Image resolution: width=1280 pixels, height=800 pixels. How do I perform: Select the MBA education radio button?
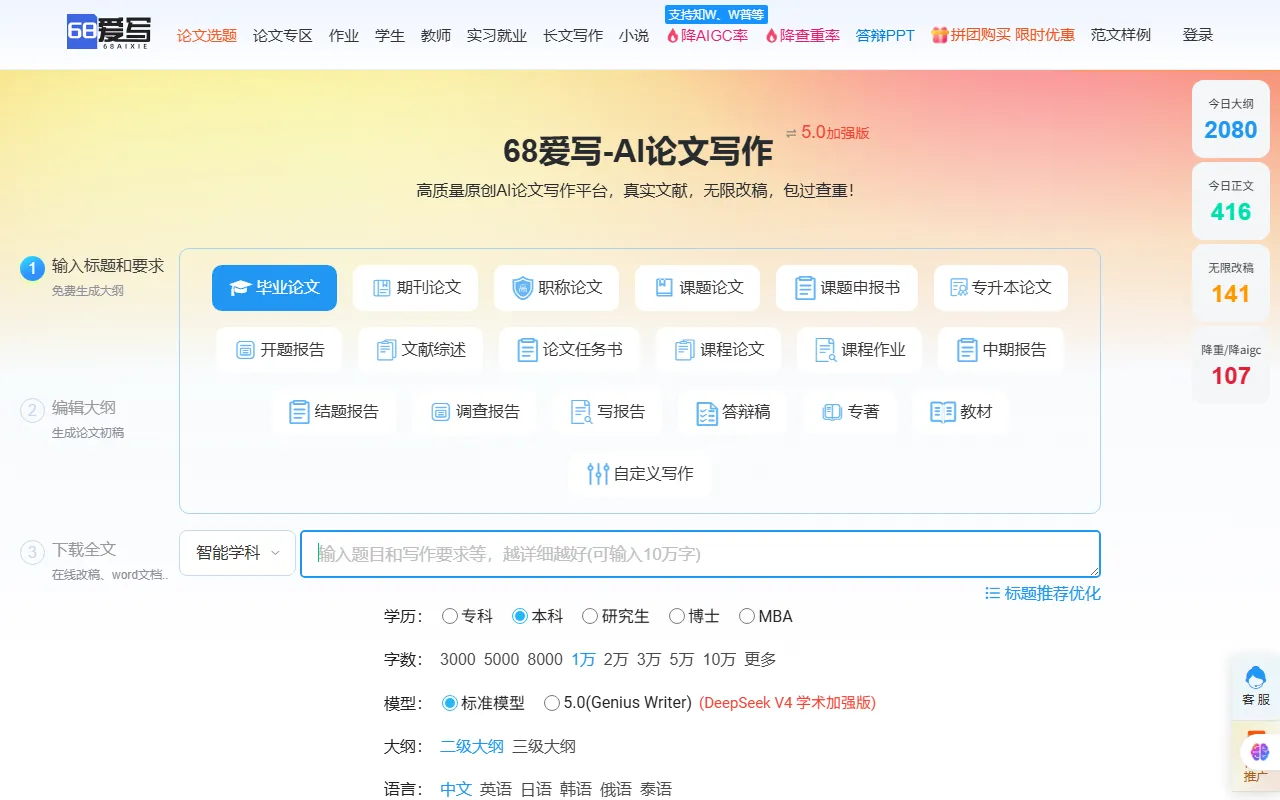coord(747,616)
